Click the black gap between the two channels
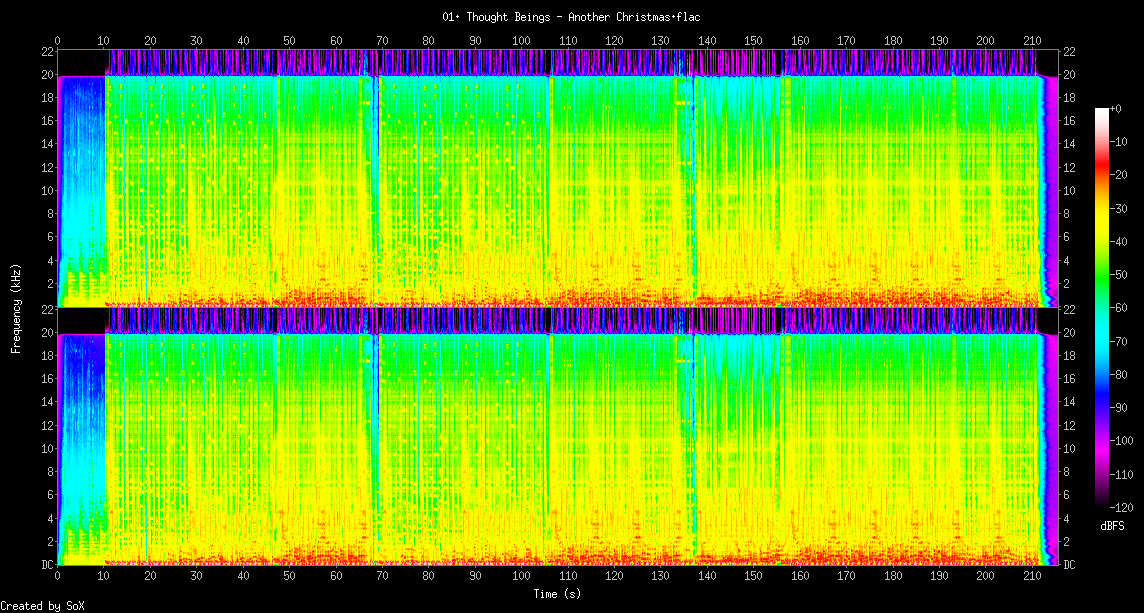Image resolution: width=1144 pixels, height=613 pixels. pos(80,320)
